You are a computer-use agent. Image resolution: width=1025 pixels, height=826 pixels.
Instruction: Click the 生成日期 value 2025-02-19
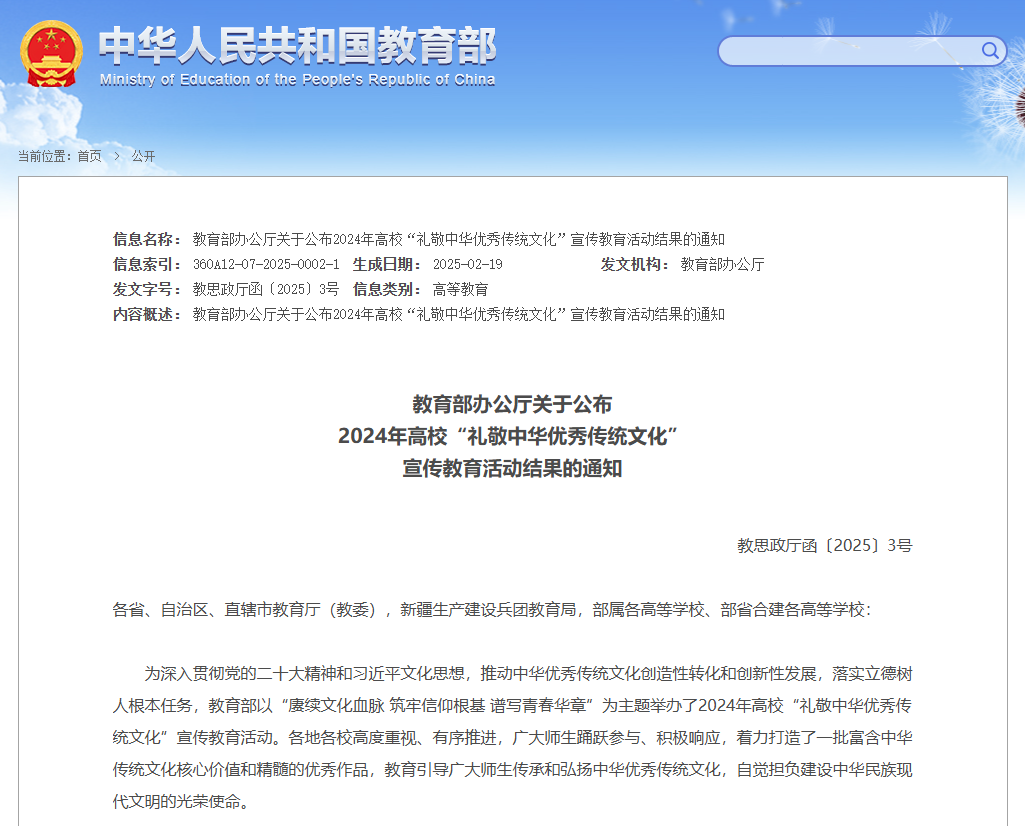[467, 264]
